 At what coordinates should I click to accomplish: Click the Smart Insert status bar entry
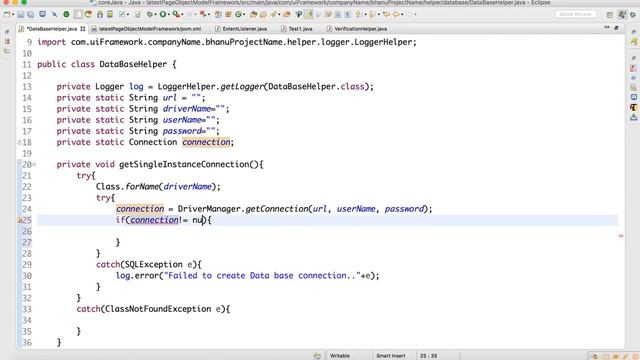coord(391,356)
